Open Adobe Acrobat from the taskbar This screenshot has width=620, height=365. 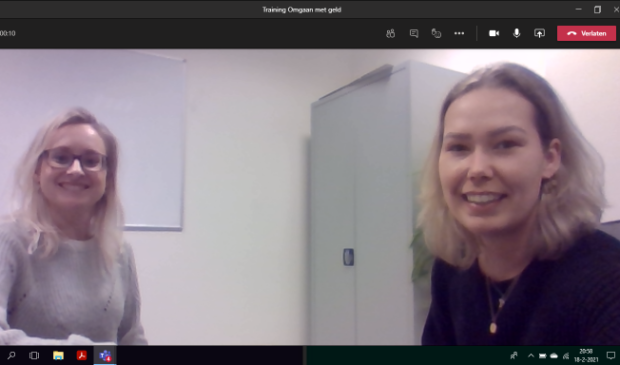[82, 356]
